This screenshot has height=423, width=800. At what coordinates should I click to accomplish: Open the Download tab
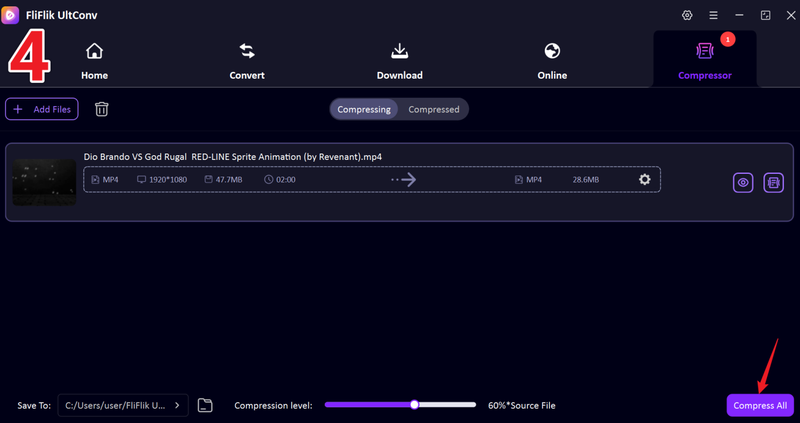click(399, 61)
